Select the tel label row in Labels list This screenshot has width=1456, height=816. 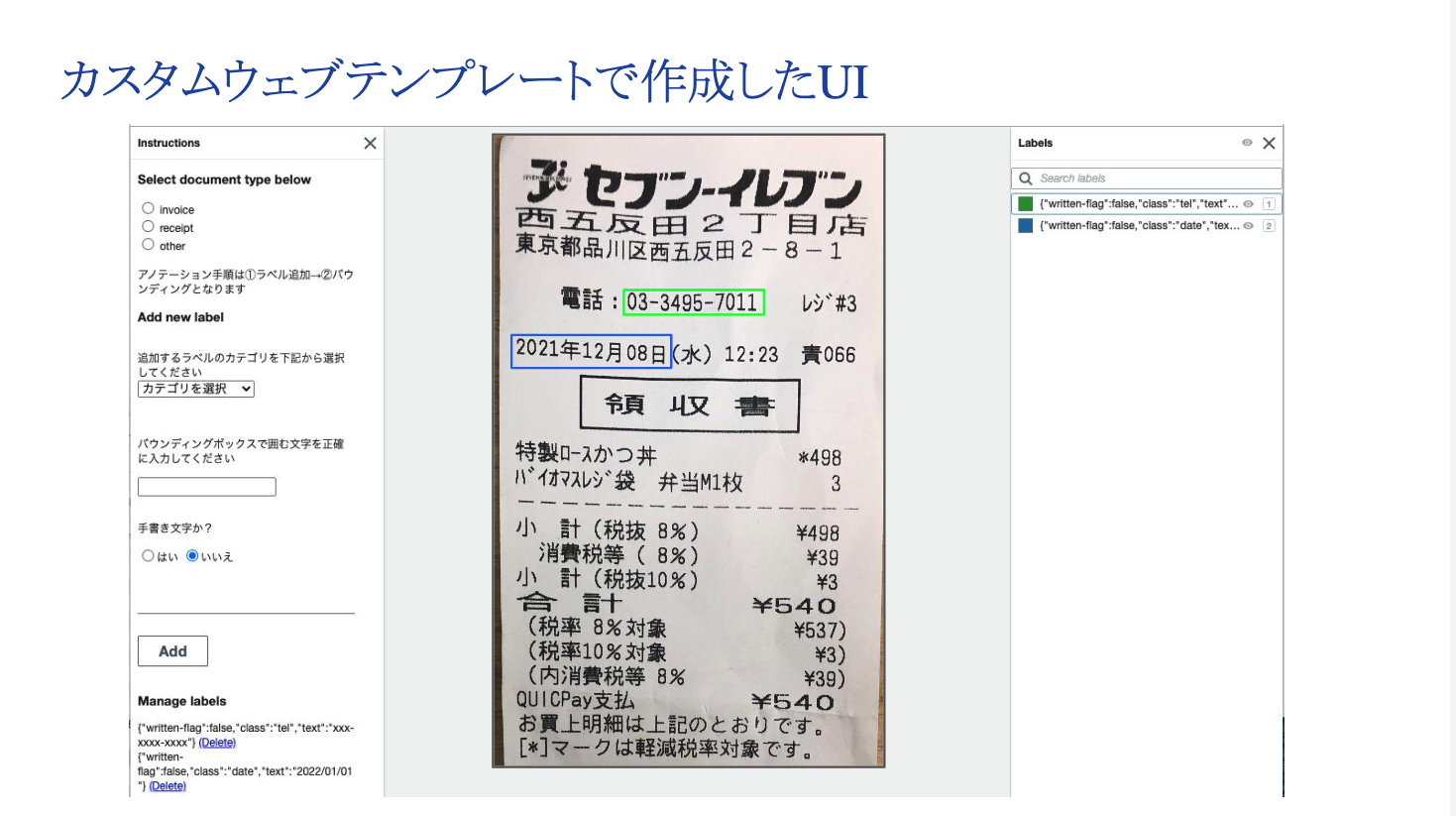pos(1147,204)
